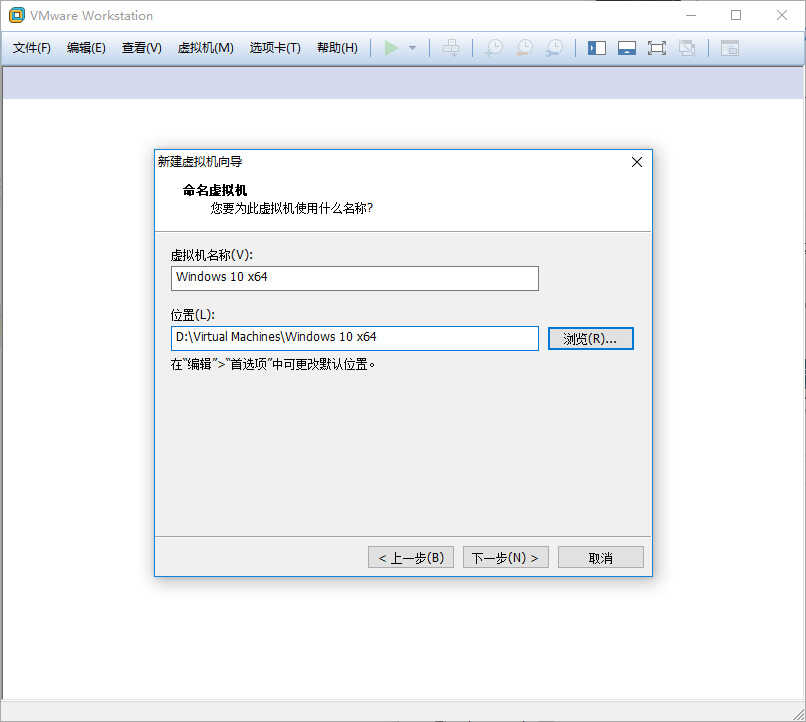Proceed with the 下一步(N) button

(x=506, y=558)
